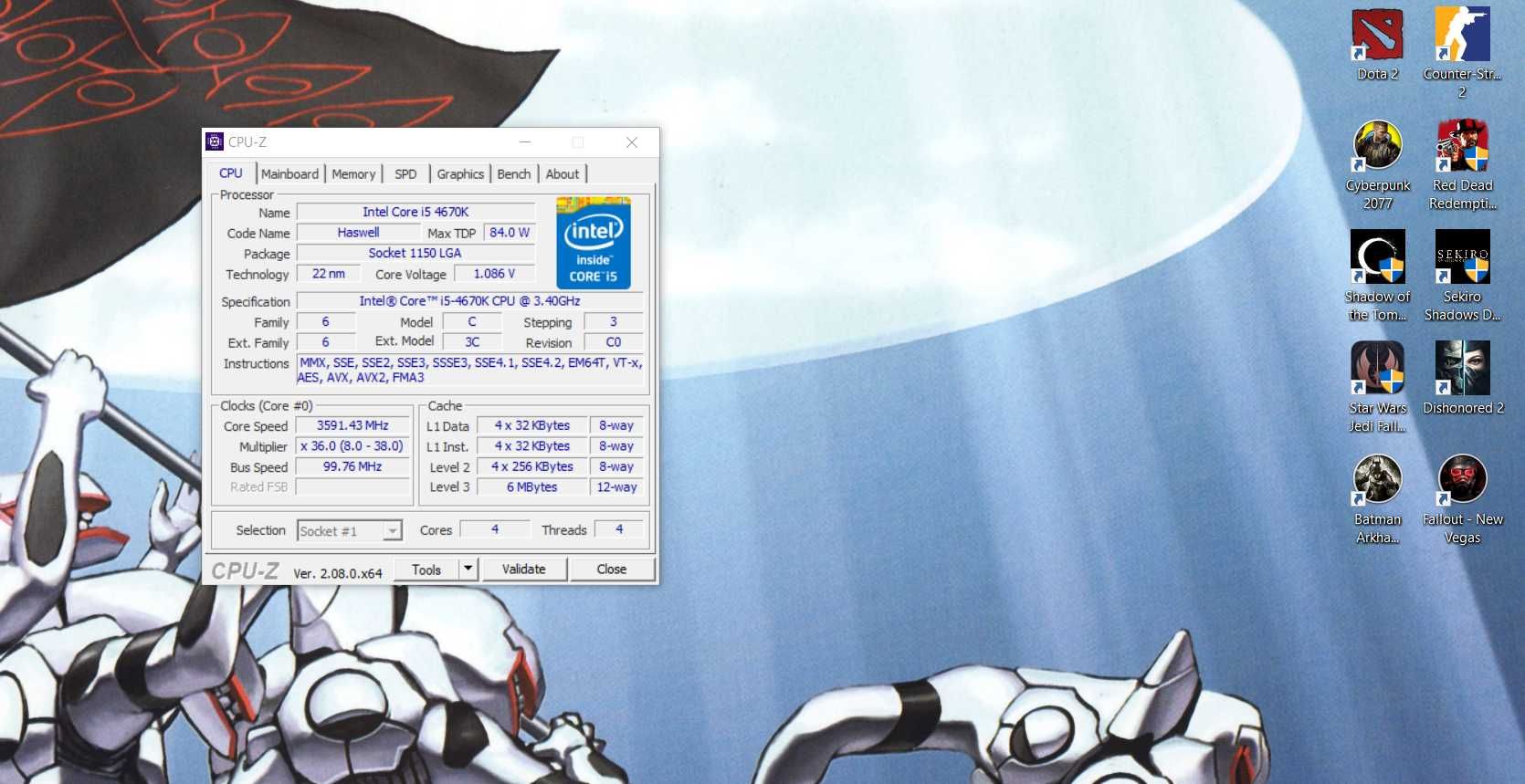This screenshot has width=1525, height=784.
Task: Click the Ext. Model value 3C
Action: [472, 342]
